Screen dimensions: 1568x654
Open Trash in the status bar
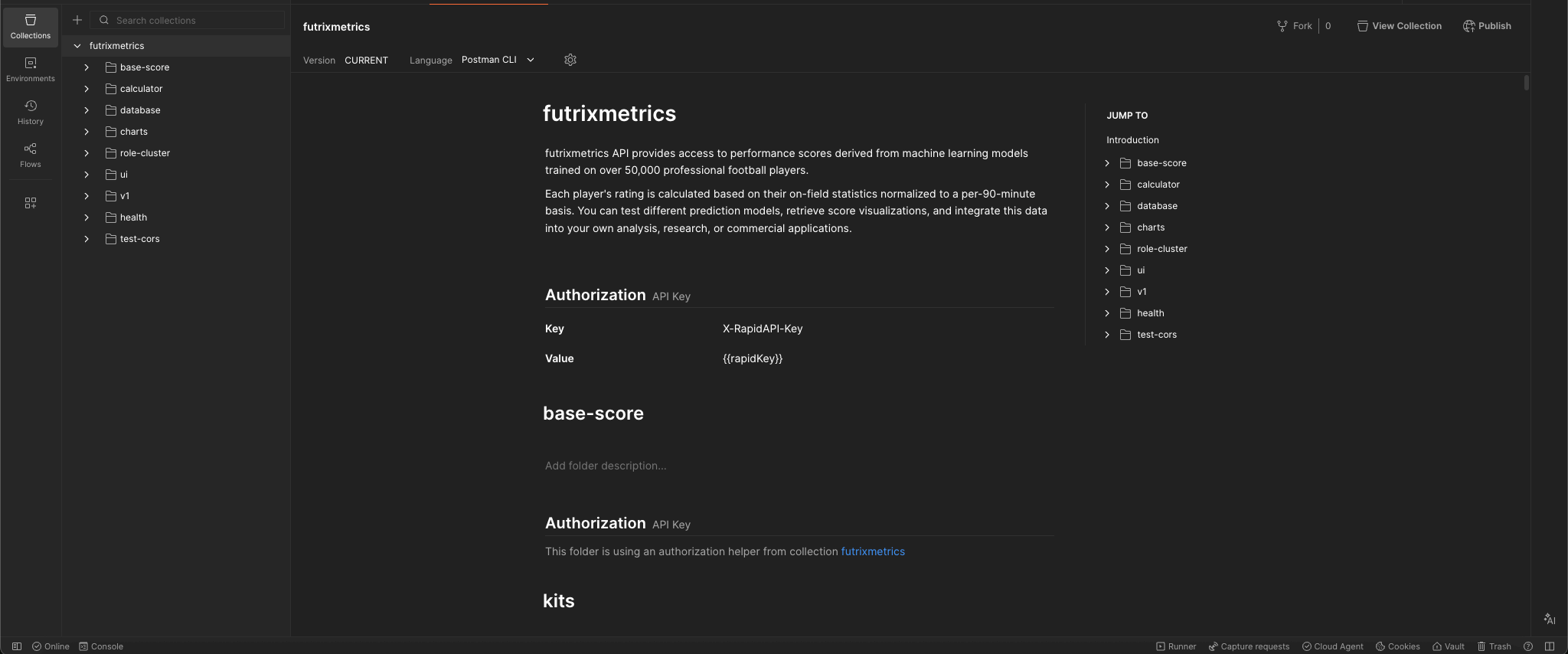1494,646
